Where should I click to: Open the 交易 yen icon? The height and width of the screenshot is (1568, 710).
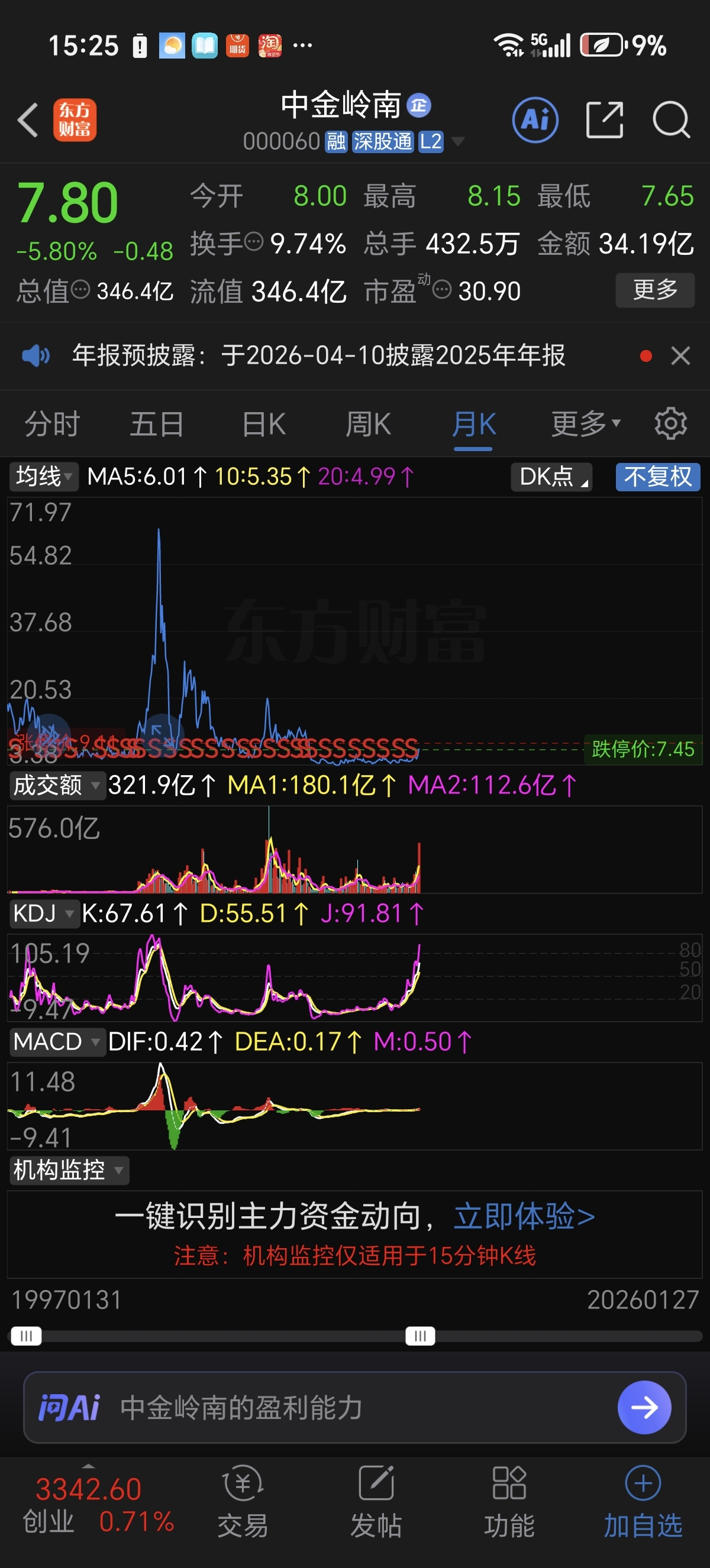pos(243,1483)
